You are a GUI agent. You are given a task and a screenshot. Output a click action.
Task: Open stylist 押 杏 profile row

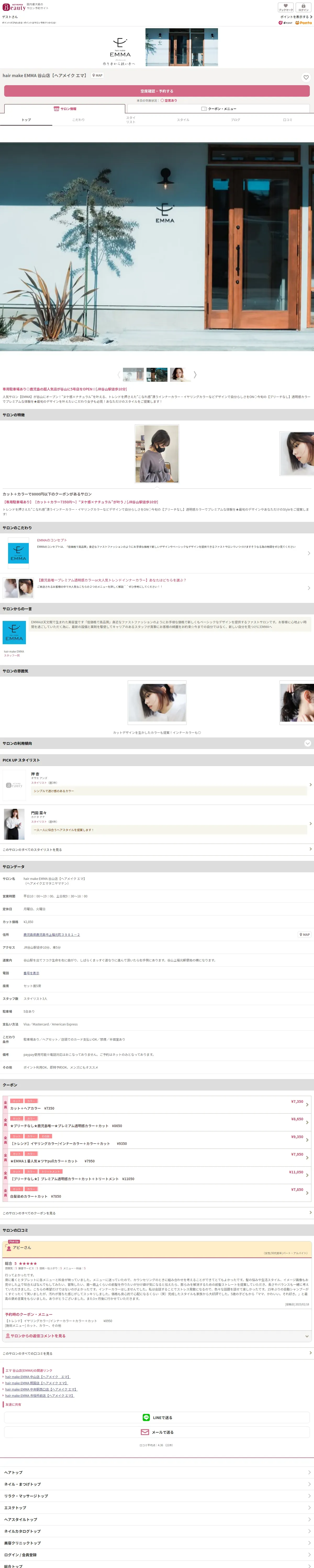[x=157, y=785]
